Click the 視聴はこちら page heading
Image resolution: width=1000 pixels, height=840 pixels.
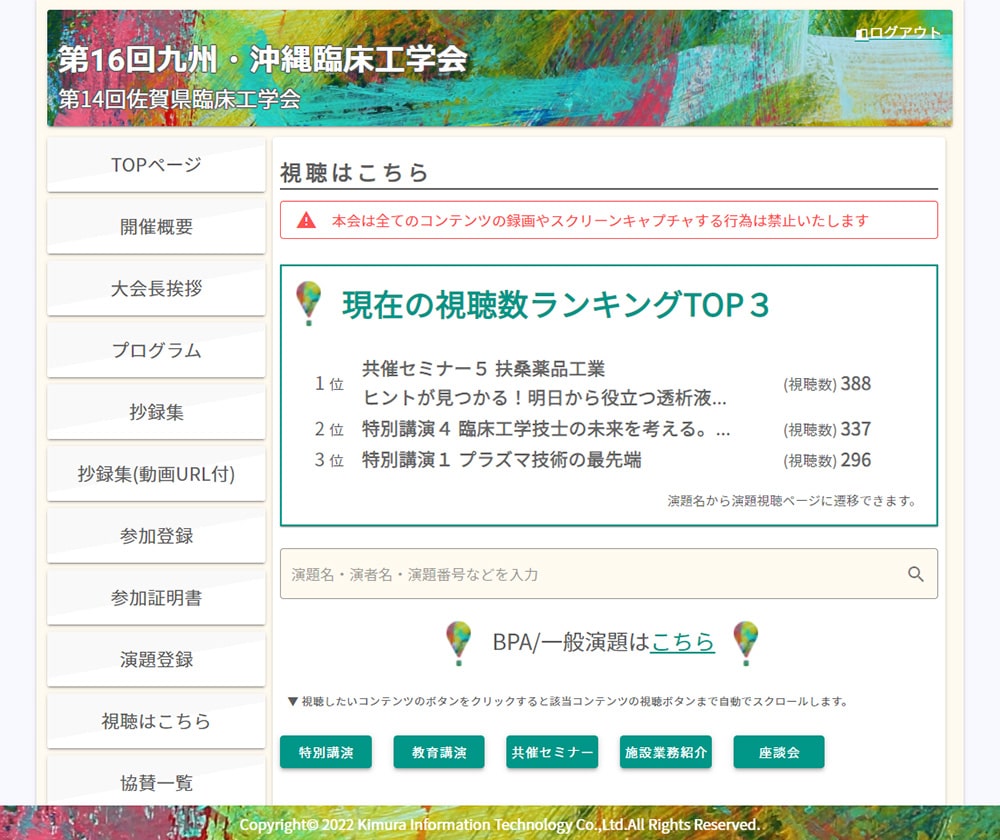point(354,173)
